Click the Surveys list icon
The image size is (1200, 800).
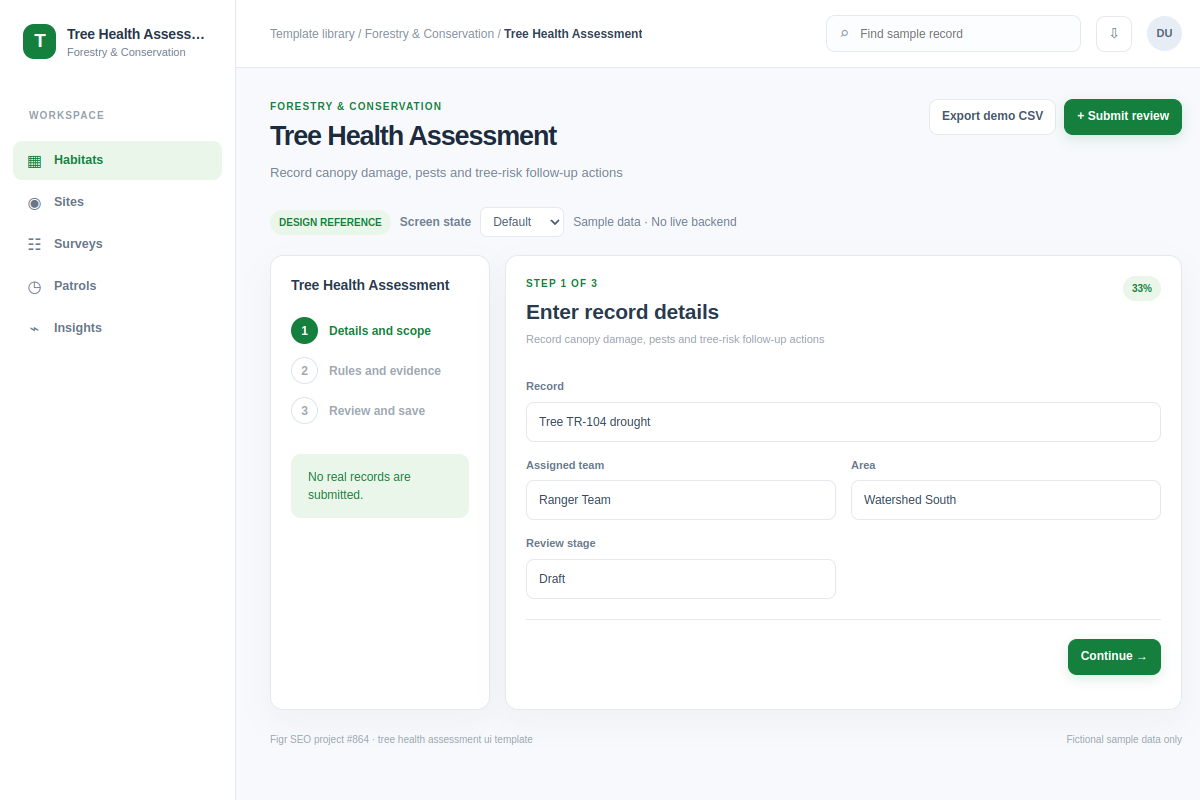point(35,244)
